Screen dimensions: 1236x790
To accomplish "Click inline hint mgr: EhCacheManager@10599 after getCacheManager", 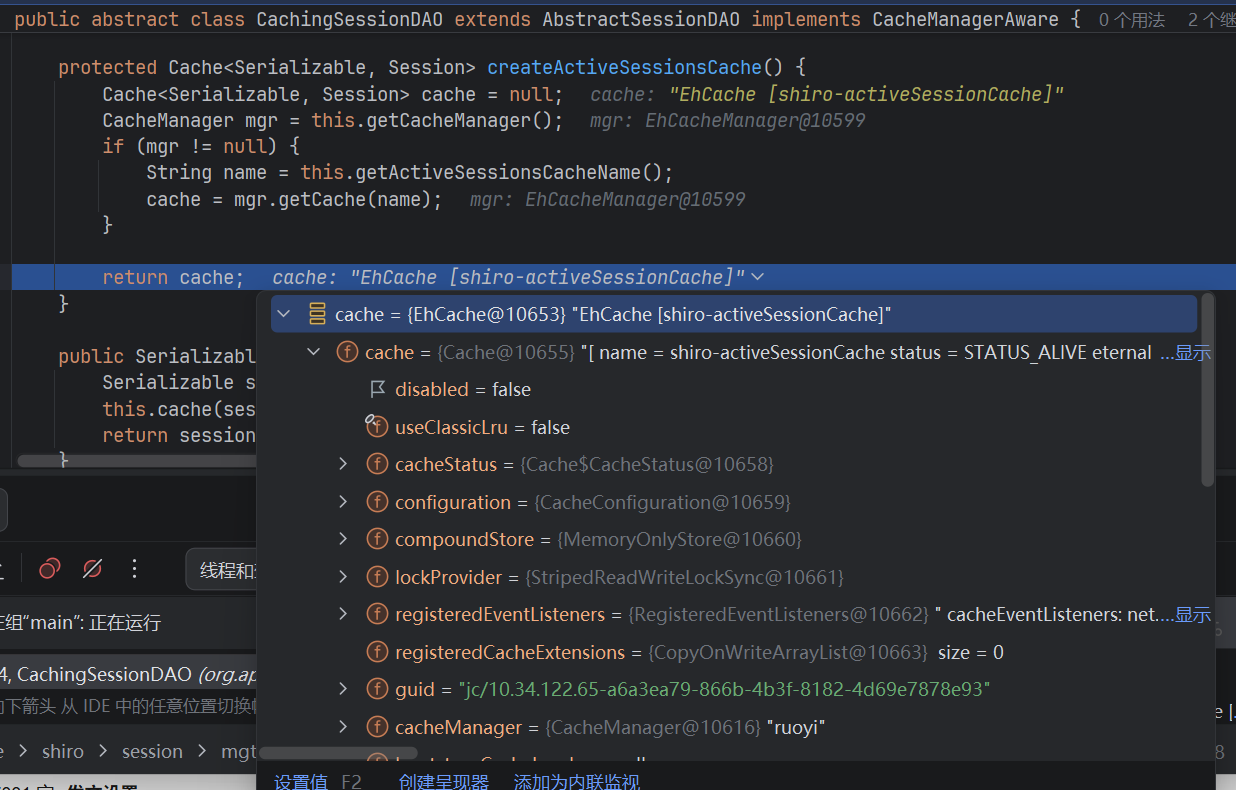I will [727, 120].
